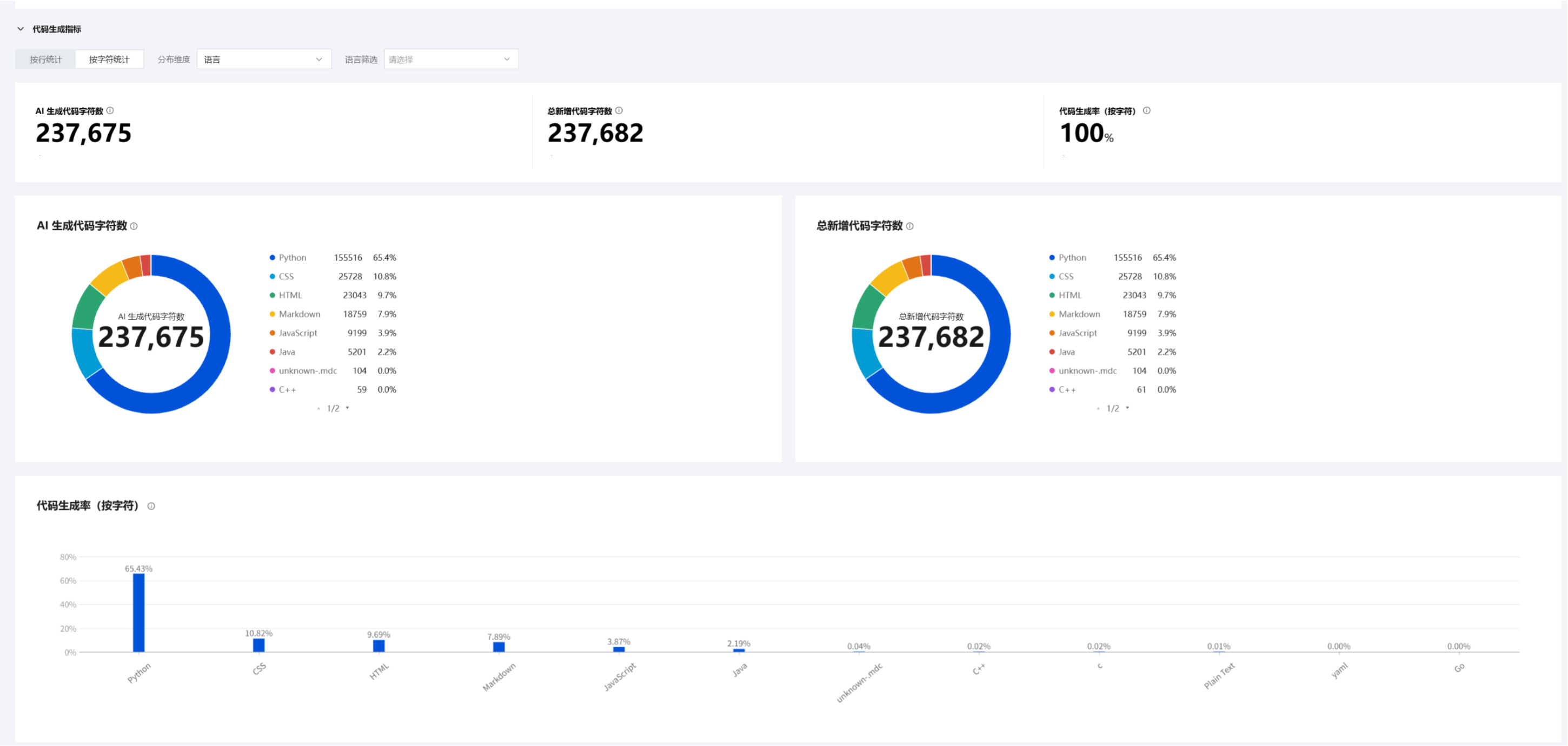Click the JavaScript x-axis label in bar chart
The image size is (1568, 746).
[620, 677]
